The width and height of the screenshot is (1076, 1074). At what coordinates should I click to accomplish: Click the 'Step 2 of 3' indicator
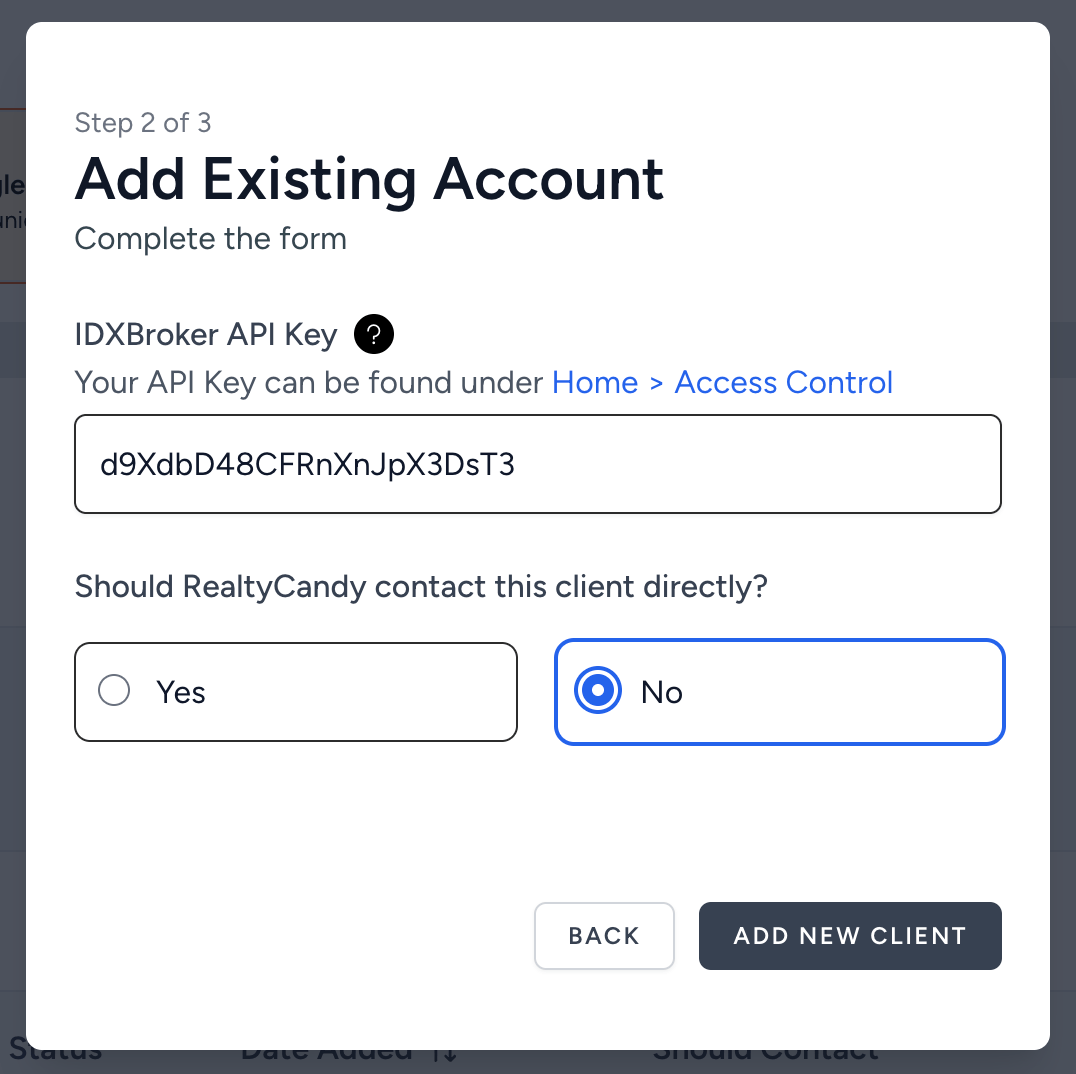pyautogui.click(x=143, y=123)
